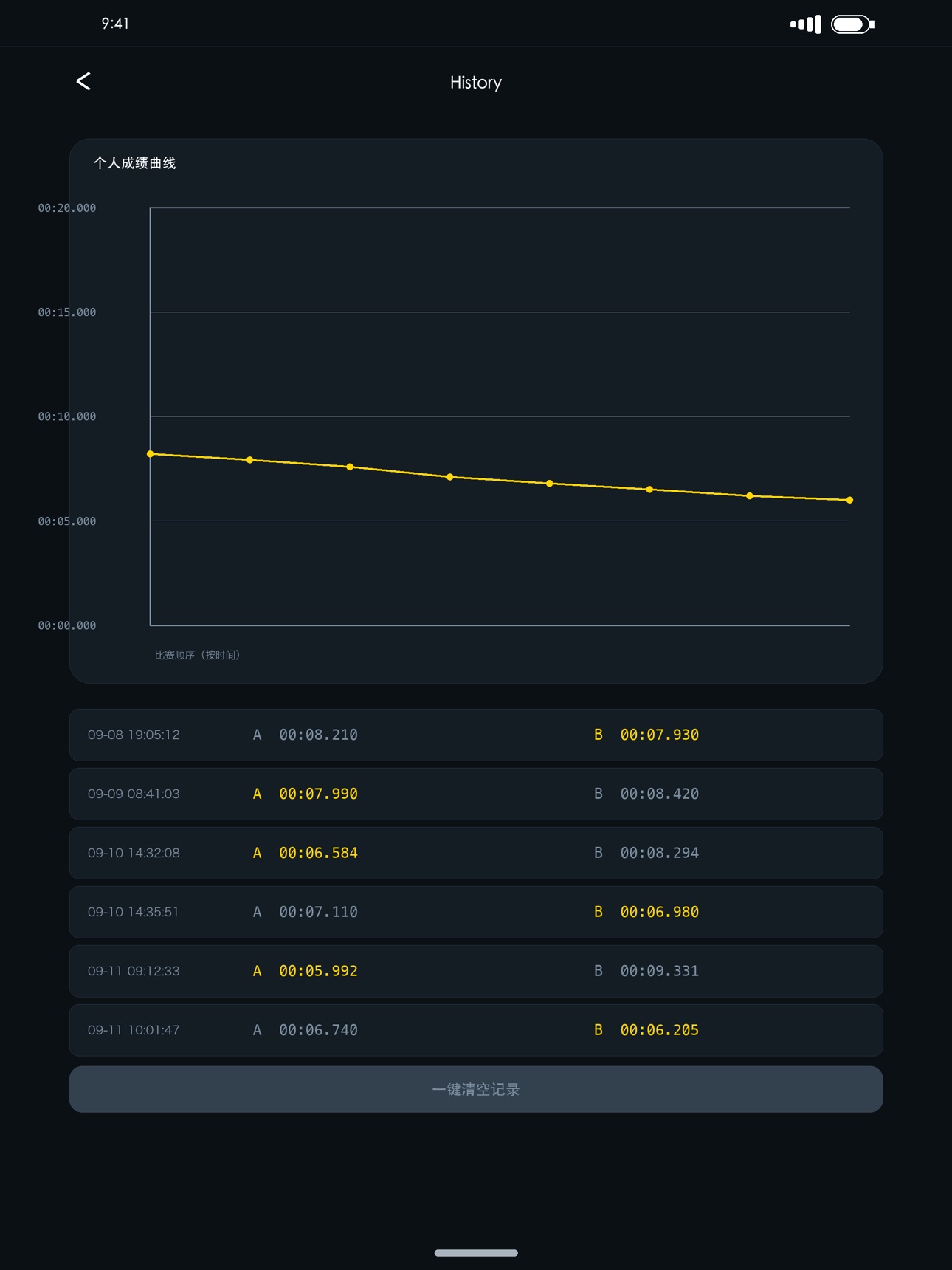
Task: Click the 00:15.000 axis label
Action: point(67,312)
